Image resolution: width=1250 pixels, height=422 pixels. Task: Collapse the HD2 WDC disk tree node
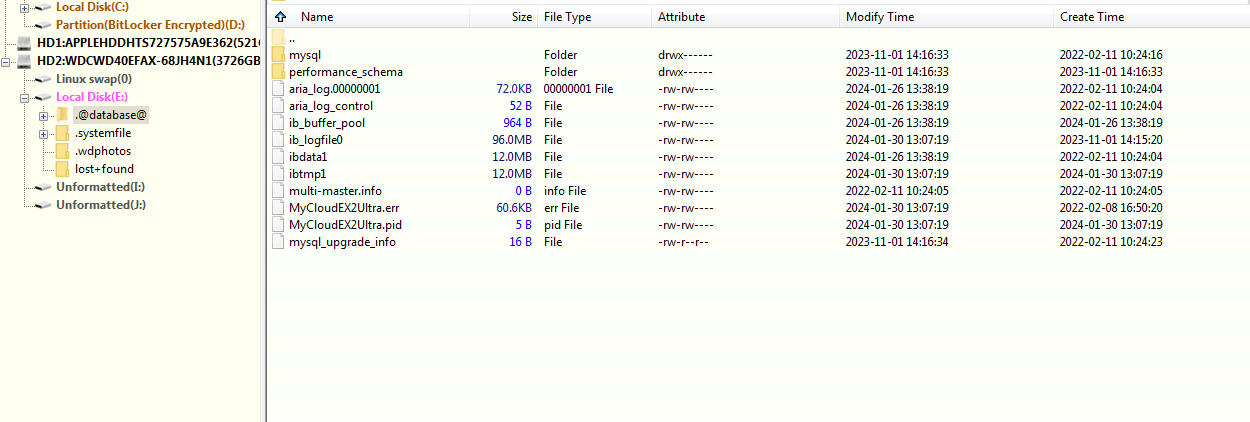(7, 61)
